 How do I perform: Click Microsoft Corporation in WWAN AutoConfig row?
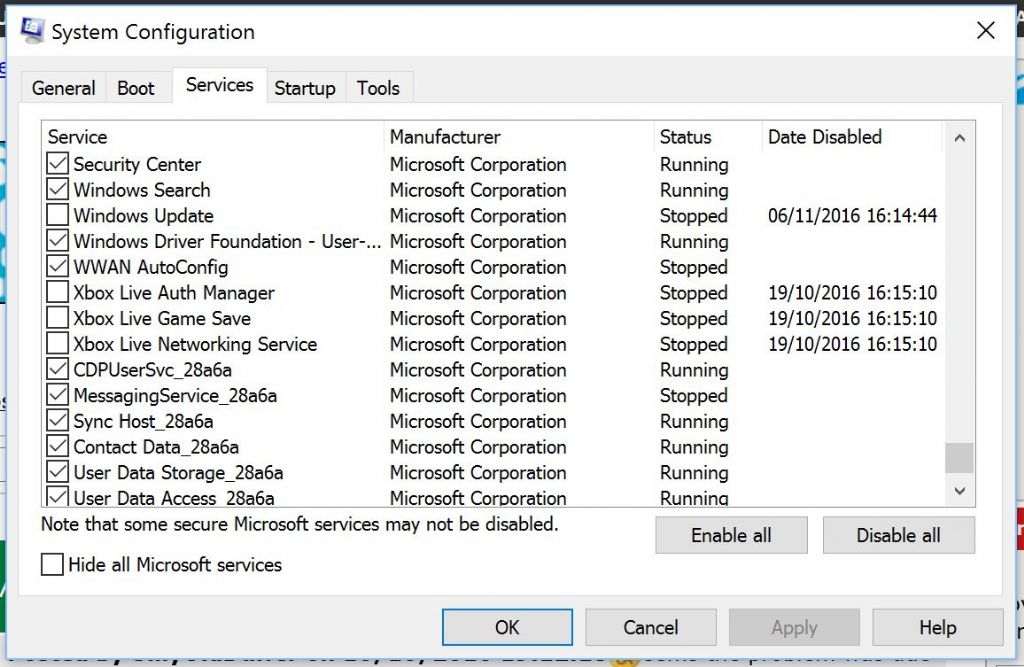[478, 267]
